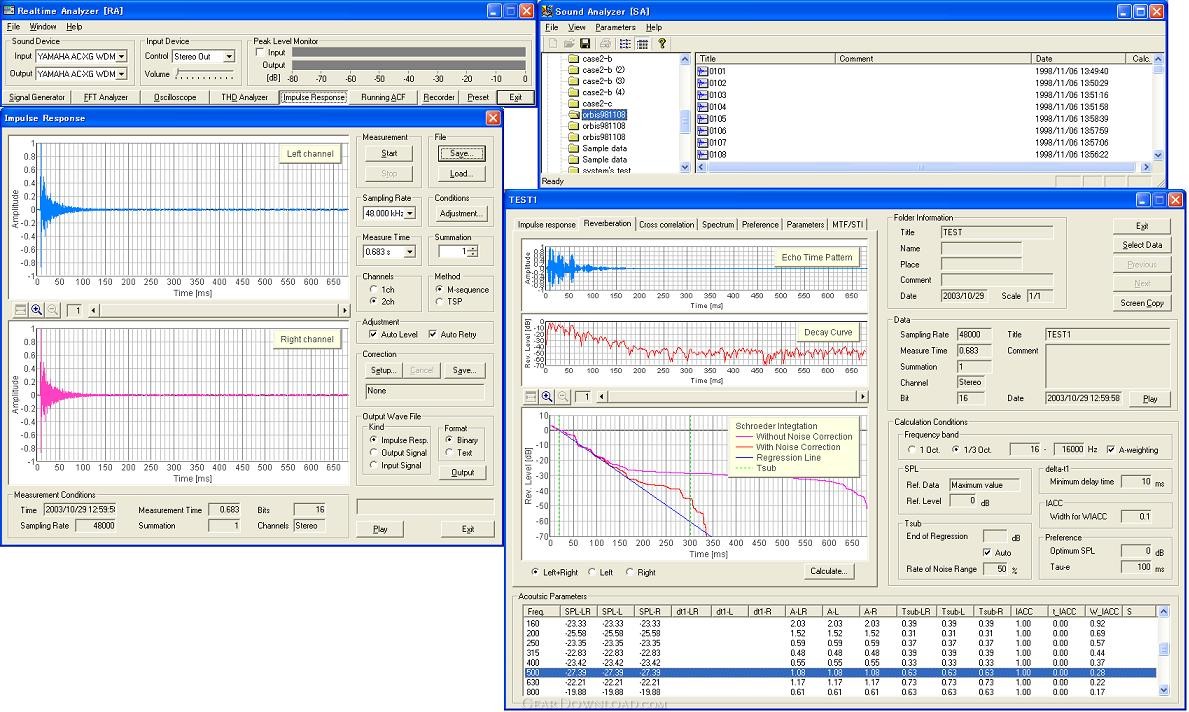Click Acoustic Parameters table scroll-down arrow
1189x712 pixels.
pyautogui.click(x=1164, y=690)
